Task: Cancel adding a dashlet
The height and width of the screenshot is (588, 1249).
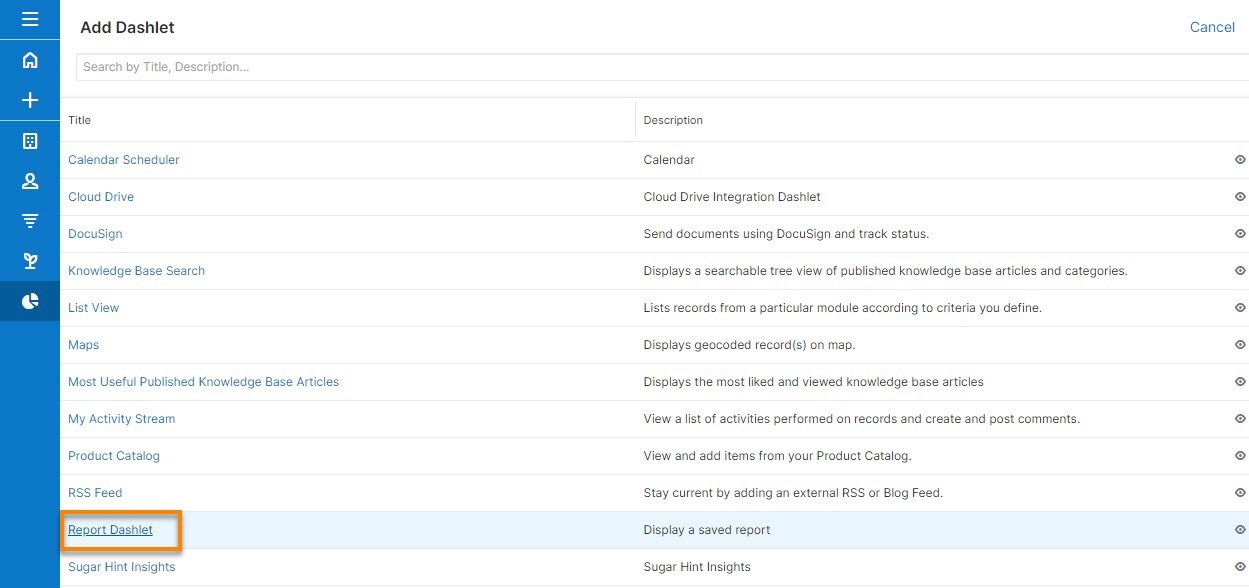Action: point(1212,27)
